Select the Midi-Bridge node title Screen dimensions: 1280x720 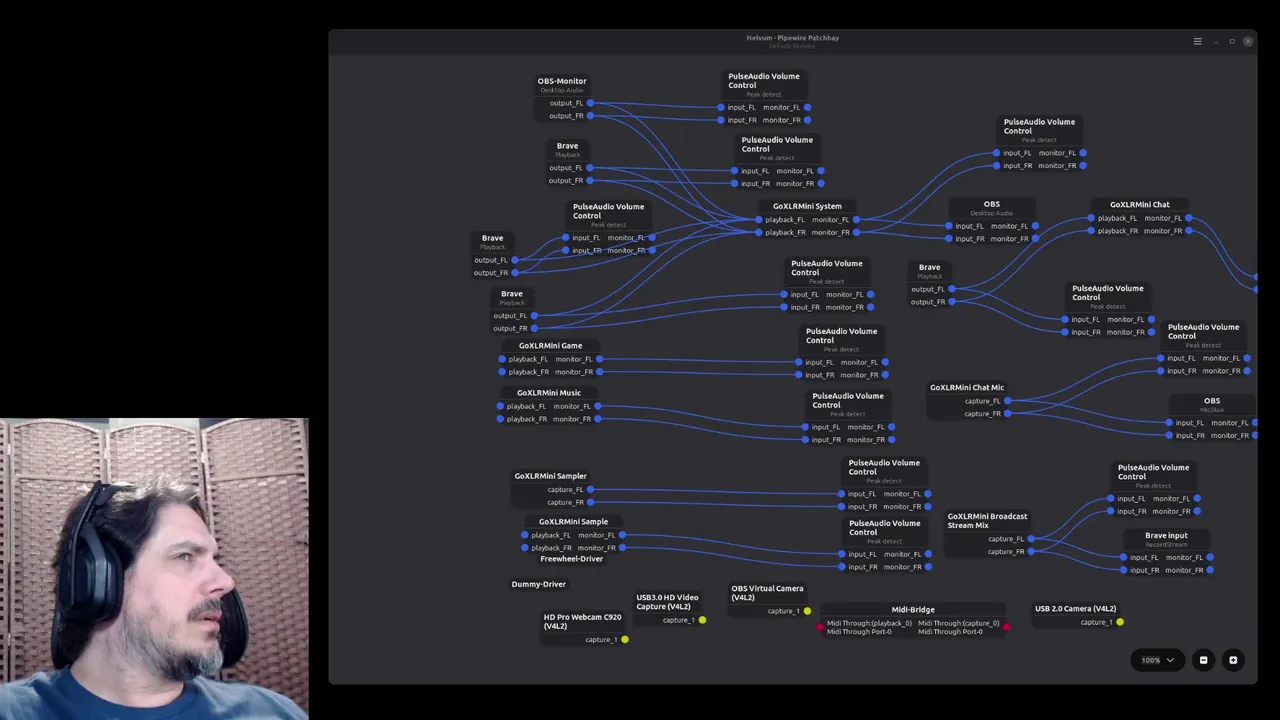click(x=913, y=609)
